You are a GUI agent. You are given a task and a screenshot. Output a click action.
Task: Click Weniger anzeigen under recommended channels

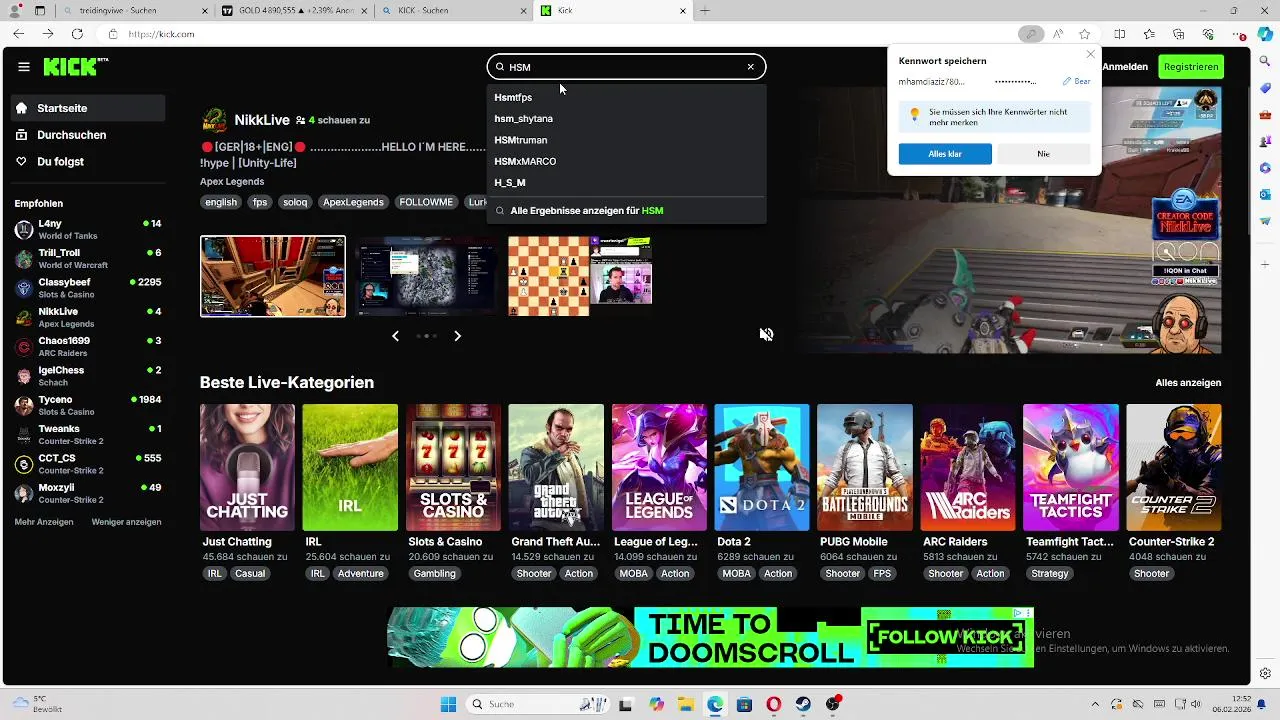point(126,522)
